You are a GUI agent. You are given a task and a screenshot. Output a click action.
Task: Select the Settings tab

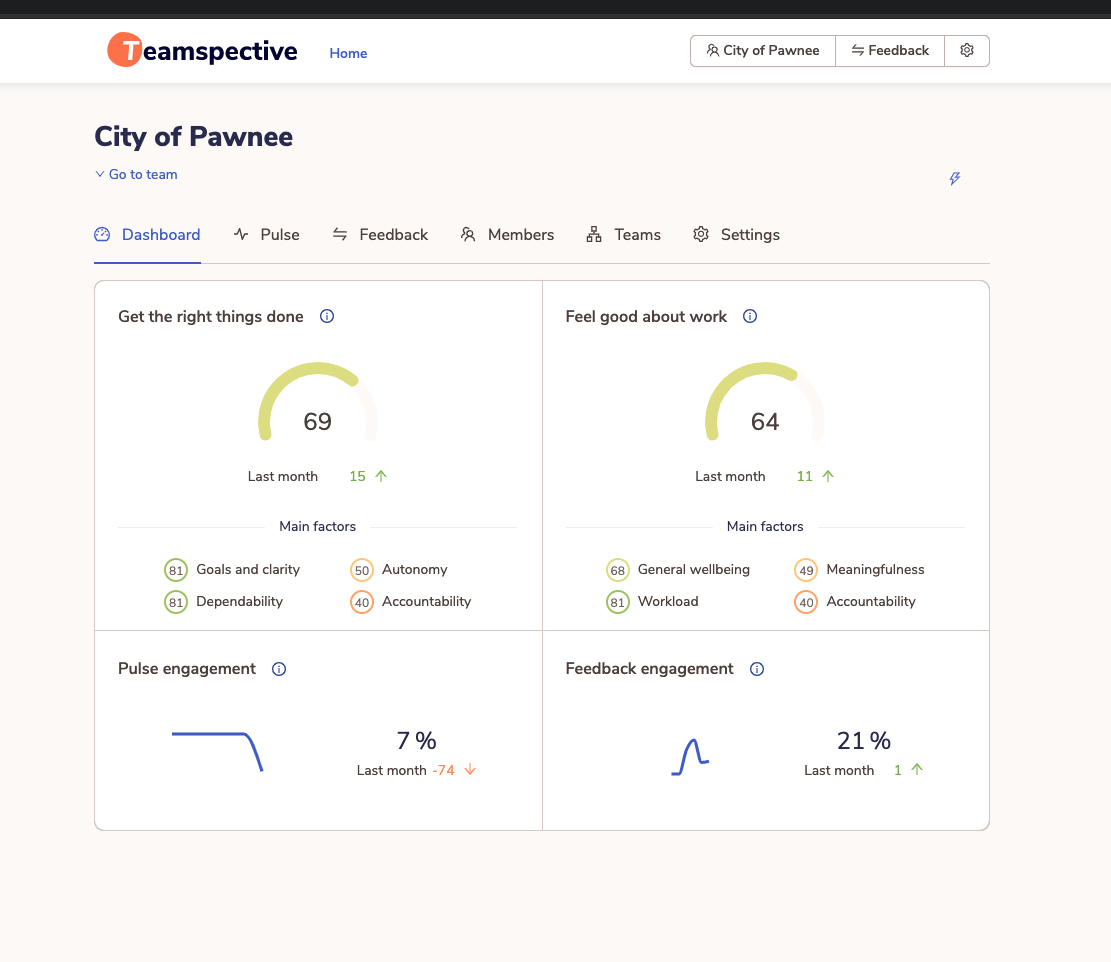click(736, 235)
